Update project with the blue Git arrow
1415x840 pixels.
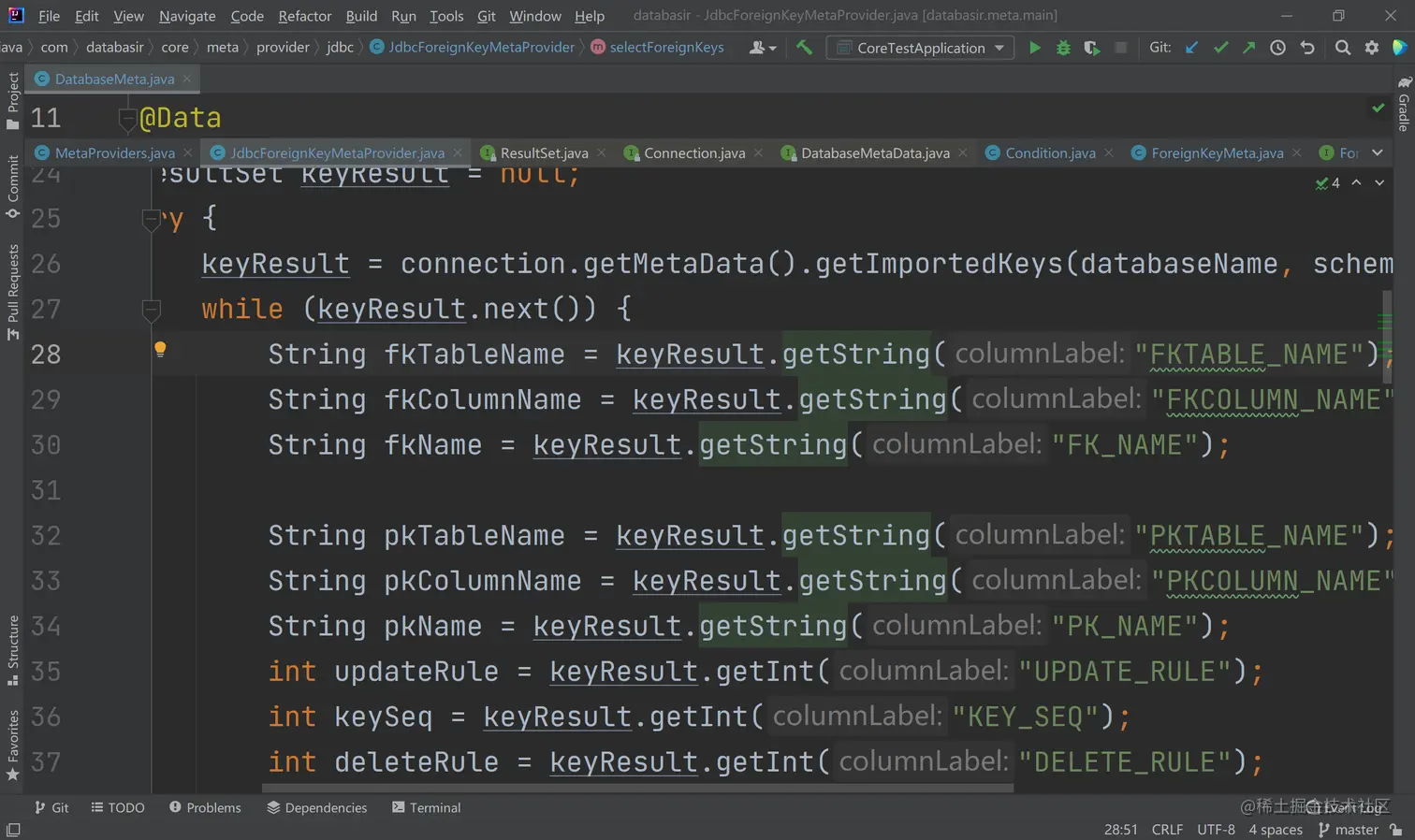click(x=1191, y=48)
